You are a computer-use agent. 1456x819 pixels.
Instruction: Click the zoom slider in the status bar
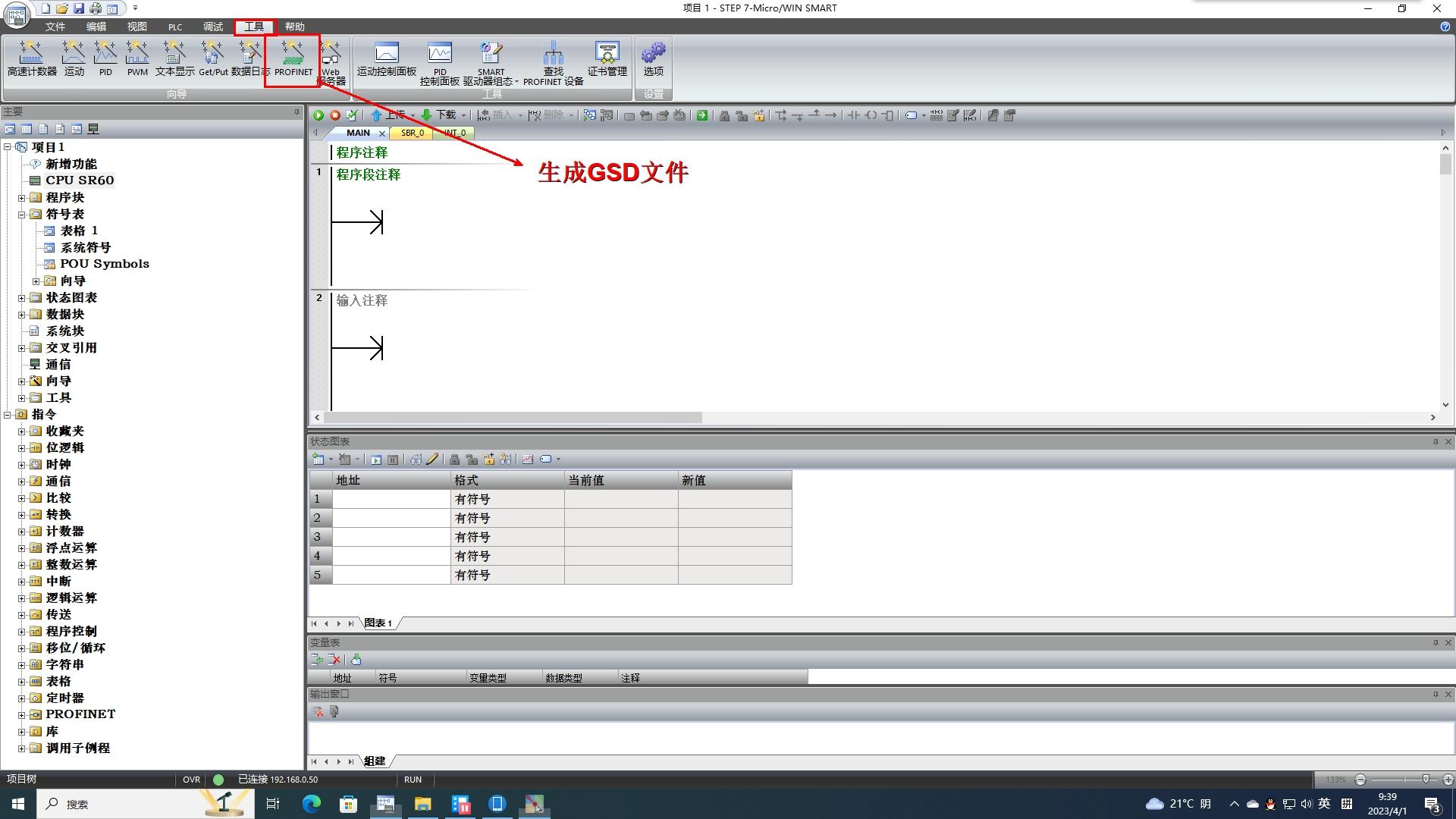1426,780
